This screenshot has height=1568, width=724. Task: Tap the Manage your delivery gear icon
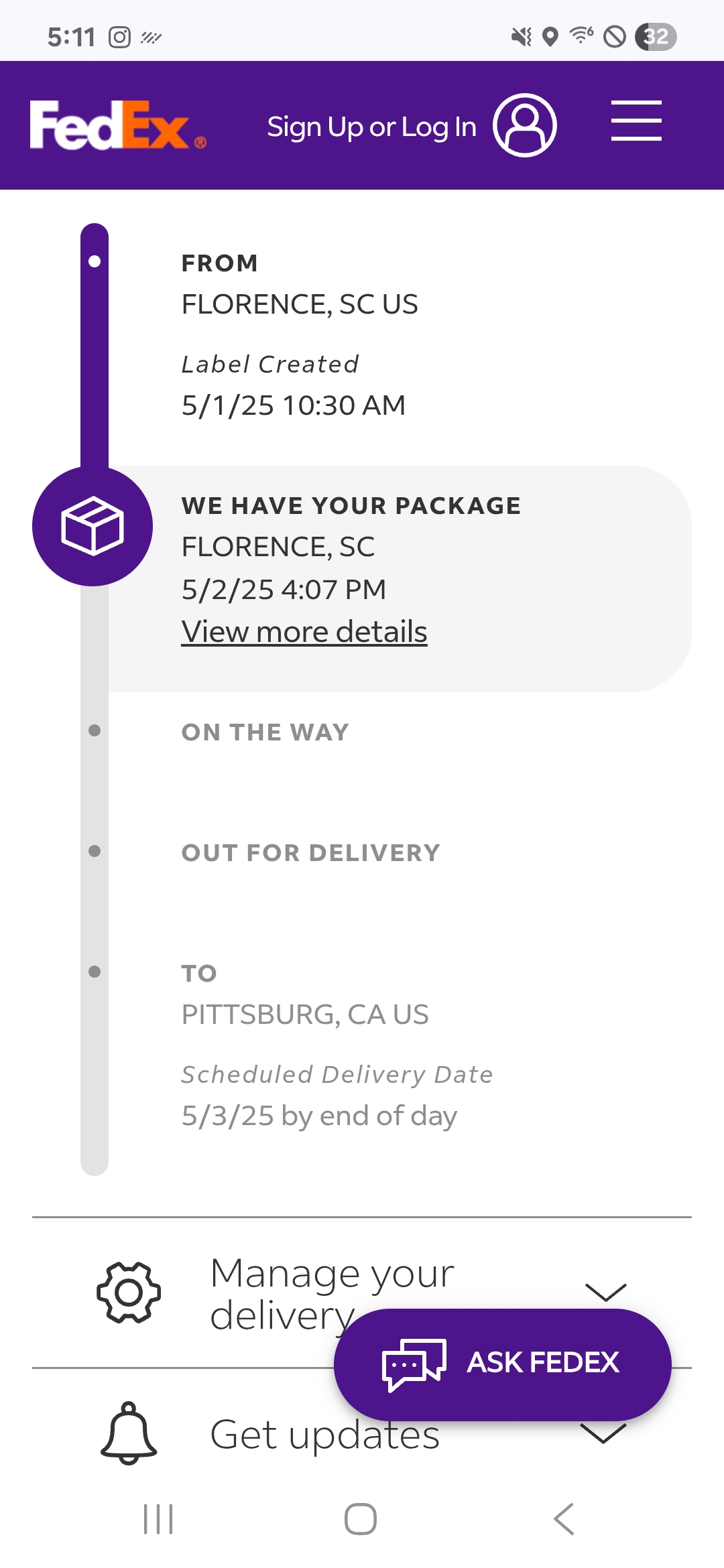pyautogui.click(x=129, y=1292)
